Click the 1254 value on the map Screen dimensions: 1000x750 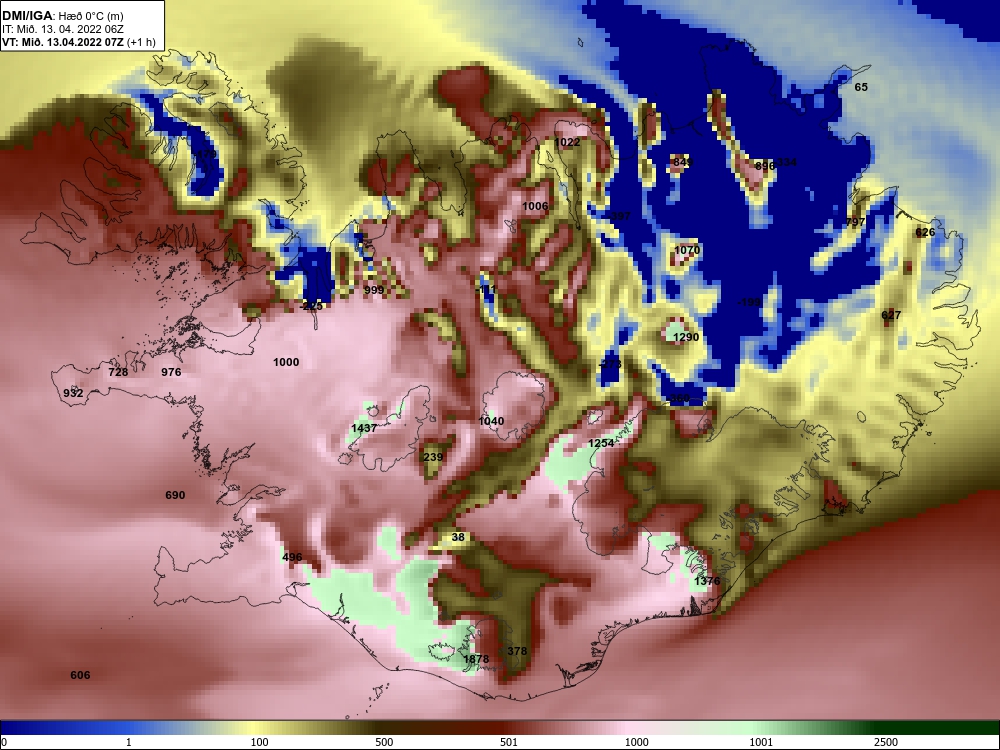click(601, 443)
